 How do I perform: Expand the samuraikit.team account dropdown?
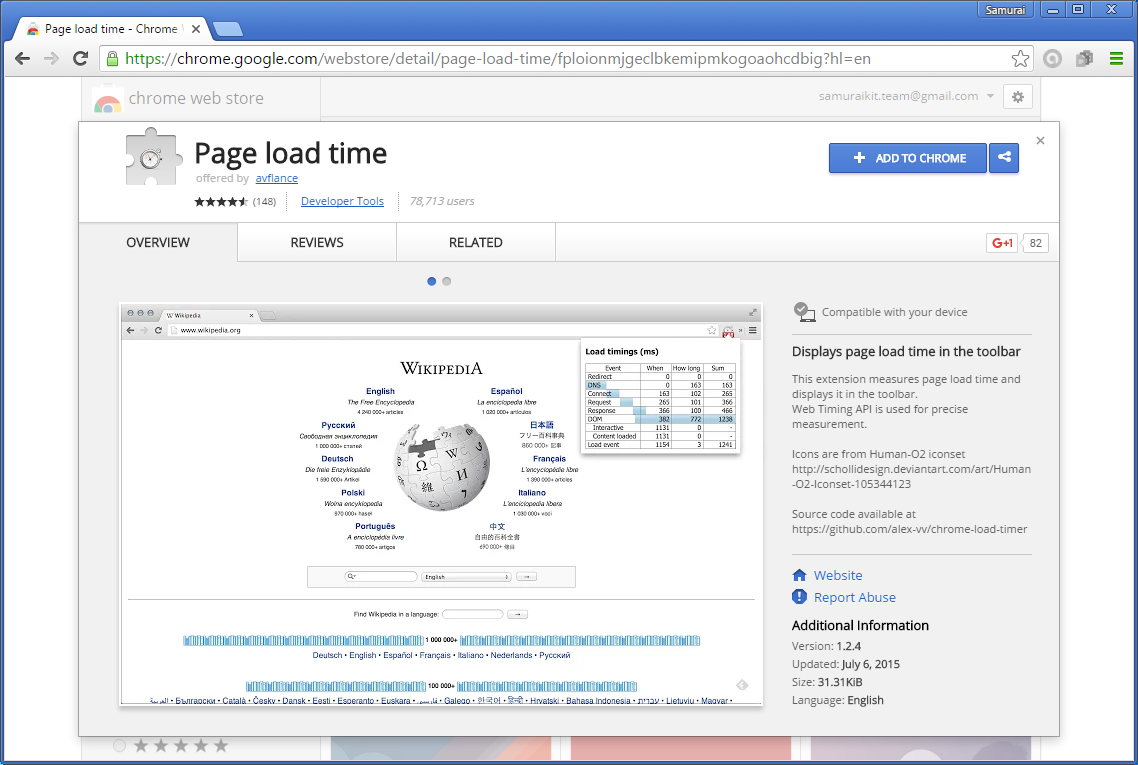[x=990, y=96]
